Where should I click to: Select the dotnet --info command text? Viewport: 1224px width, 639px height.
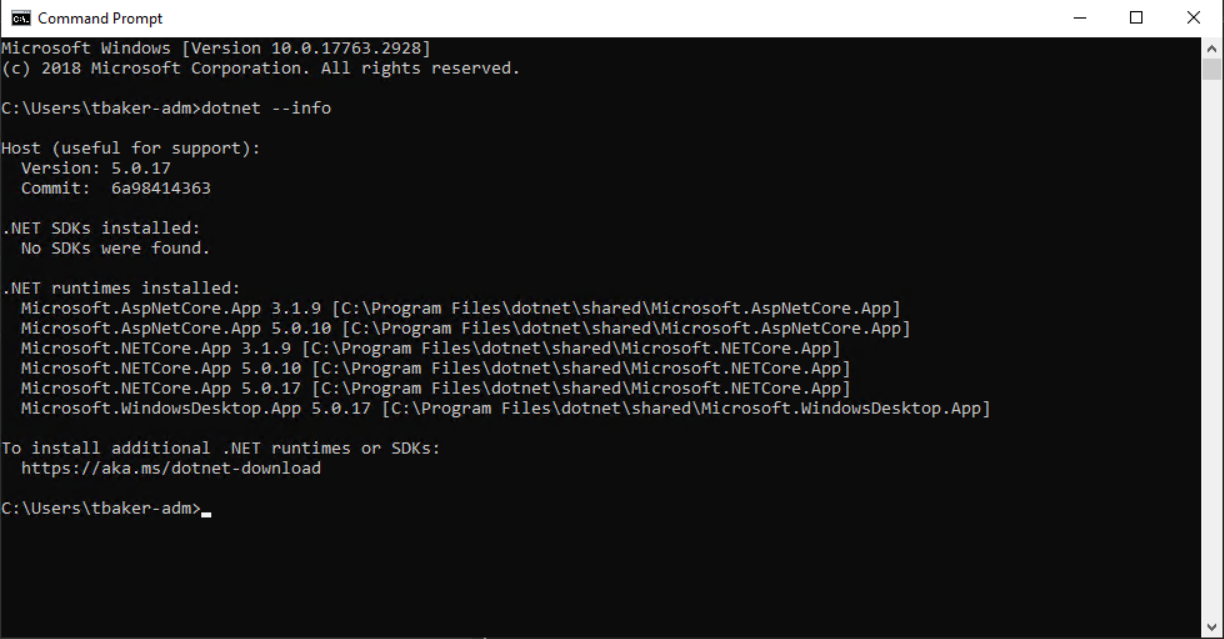264,107
